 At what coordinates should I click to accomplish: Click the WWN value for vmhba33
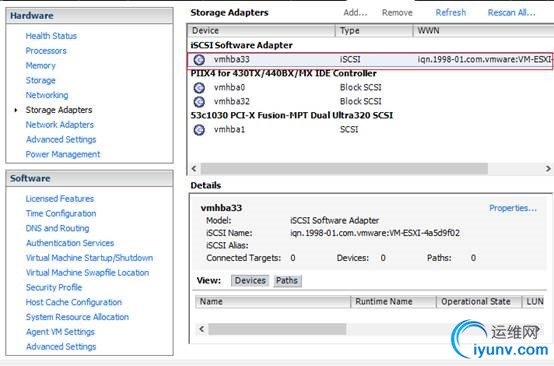[x=485, y=60]
